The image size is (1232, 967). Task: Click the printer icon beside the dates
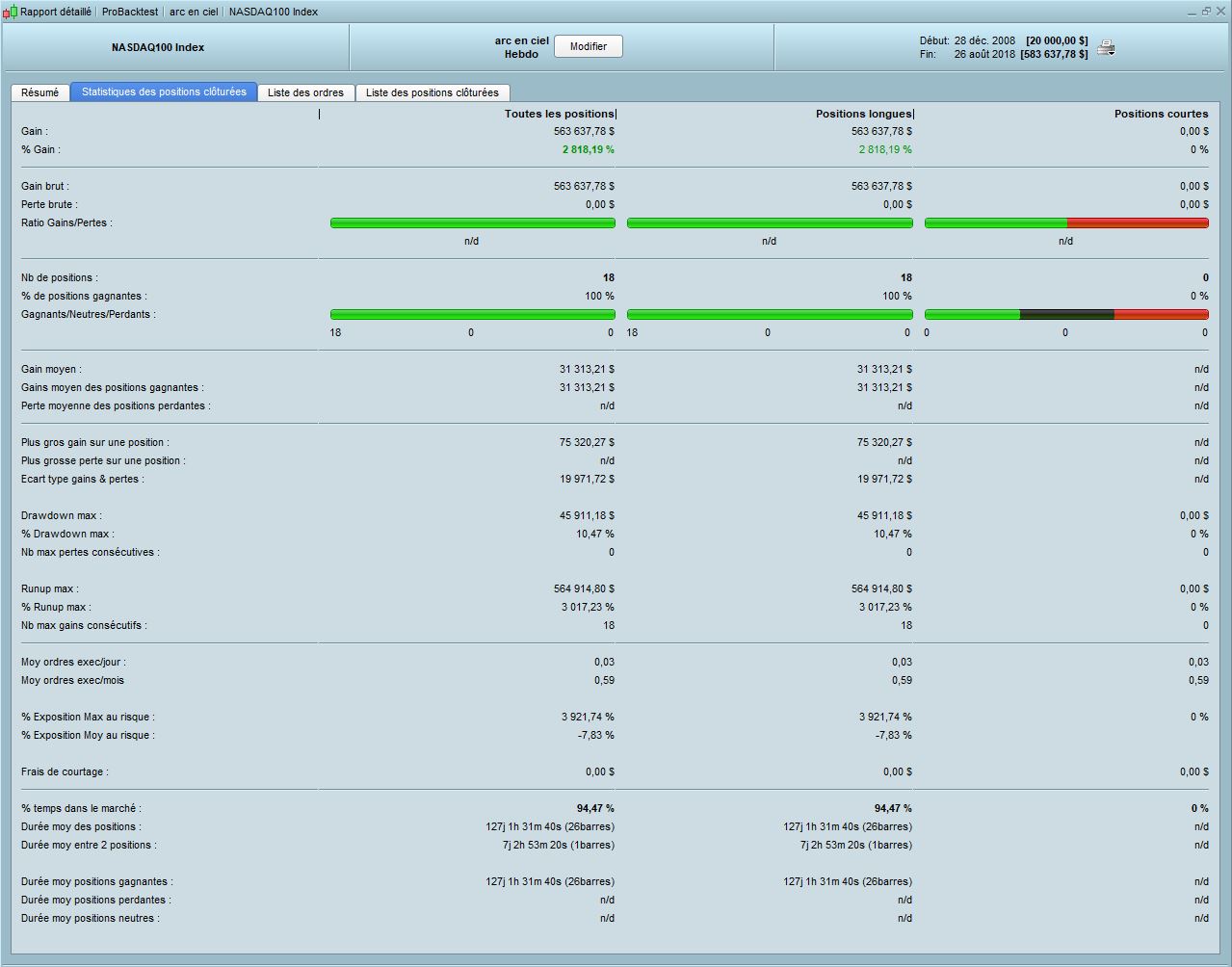1106,48
